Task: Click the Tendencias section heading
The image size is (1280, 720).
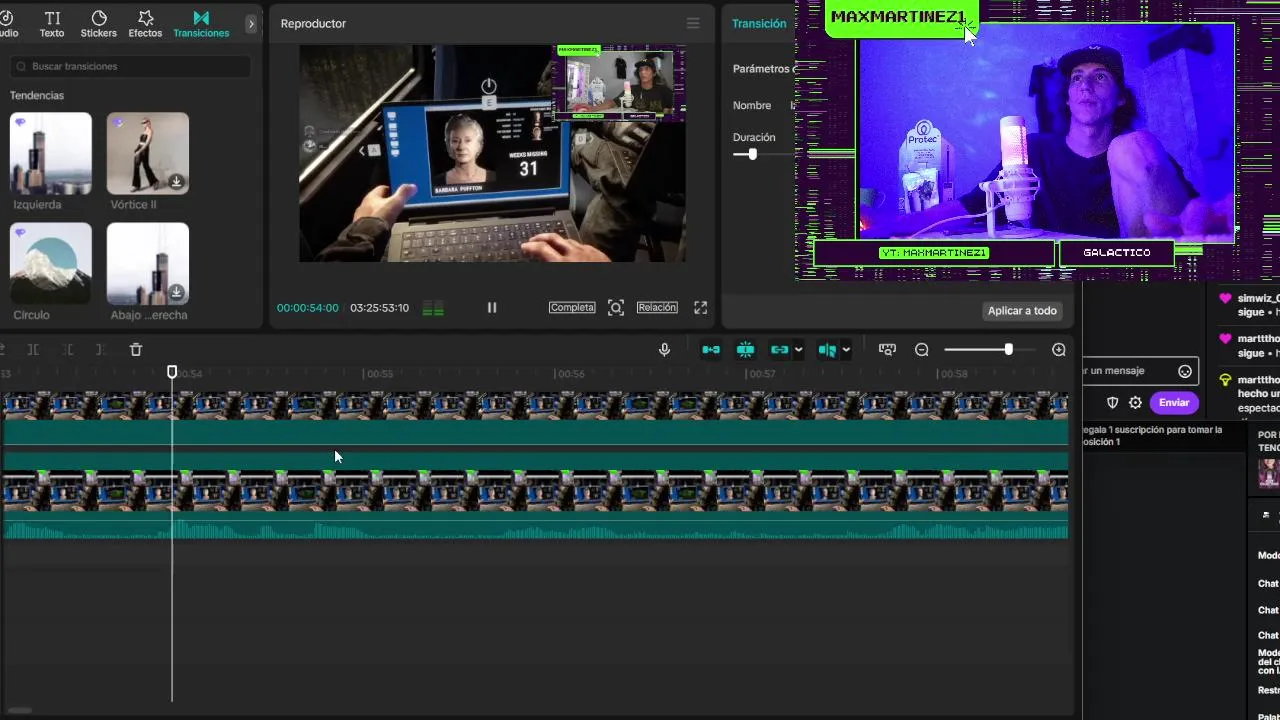Action: tap(37, 95)
